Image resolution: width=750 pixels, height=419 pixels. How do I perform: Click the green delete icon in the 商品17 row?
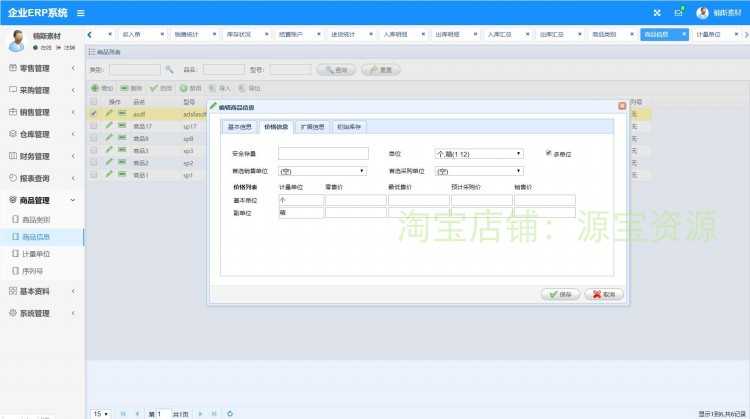(122, 125)
